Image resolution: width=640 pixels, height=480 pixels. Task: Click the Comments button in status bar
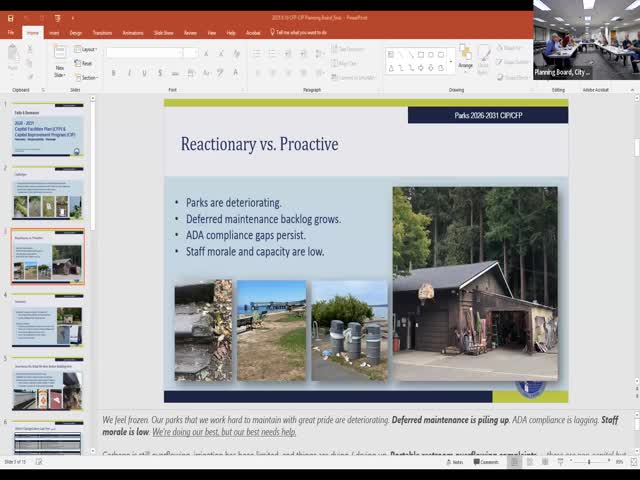[x=486, y=462]
